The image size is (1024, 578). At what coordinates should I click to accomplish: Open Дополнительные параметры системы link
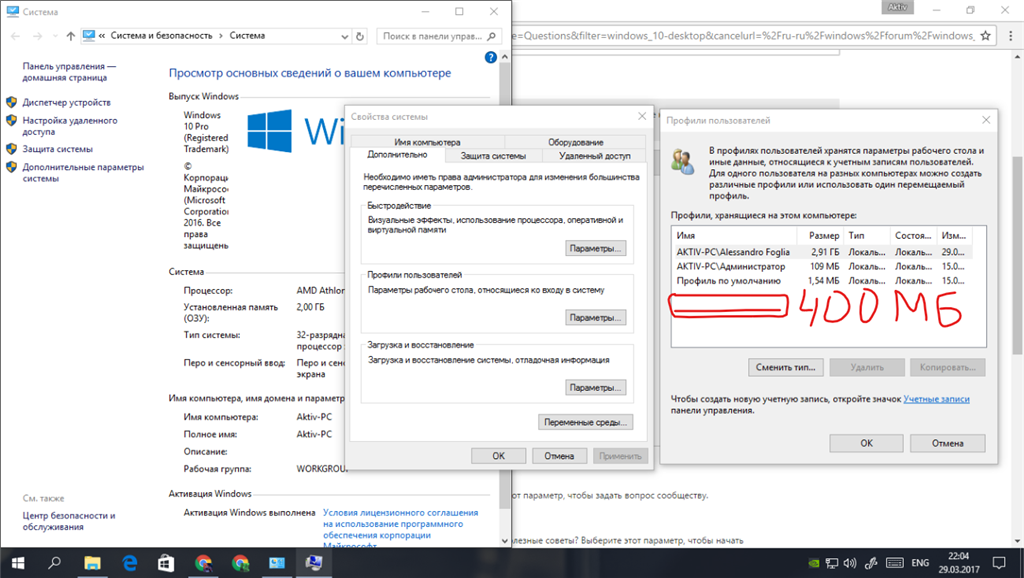click(83, 172)
